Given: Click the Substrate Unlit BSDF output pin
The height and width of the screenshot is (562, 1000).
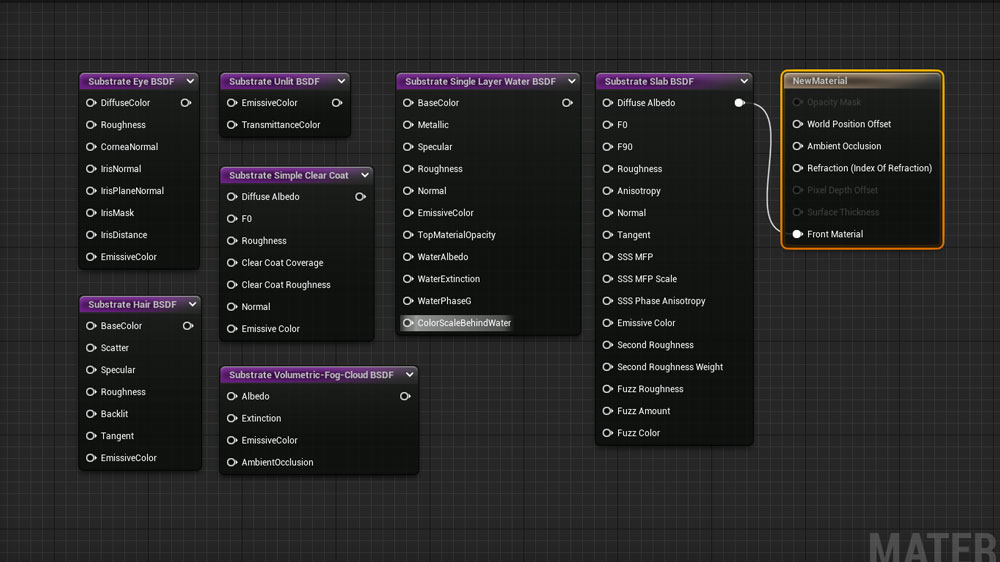Looking at the screenshot, I should (x=337, y=103).
